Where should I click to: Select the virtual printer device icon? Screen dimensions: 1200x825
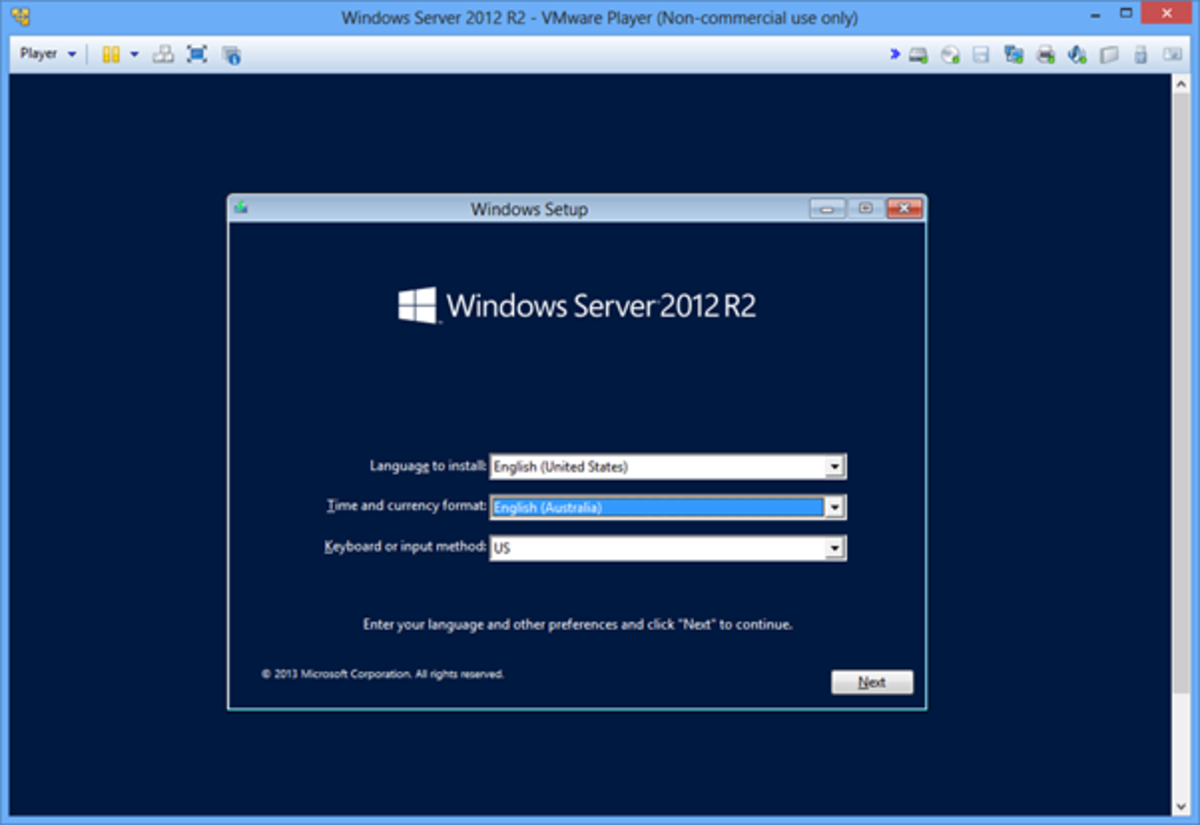click(x=1045, y=54)
